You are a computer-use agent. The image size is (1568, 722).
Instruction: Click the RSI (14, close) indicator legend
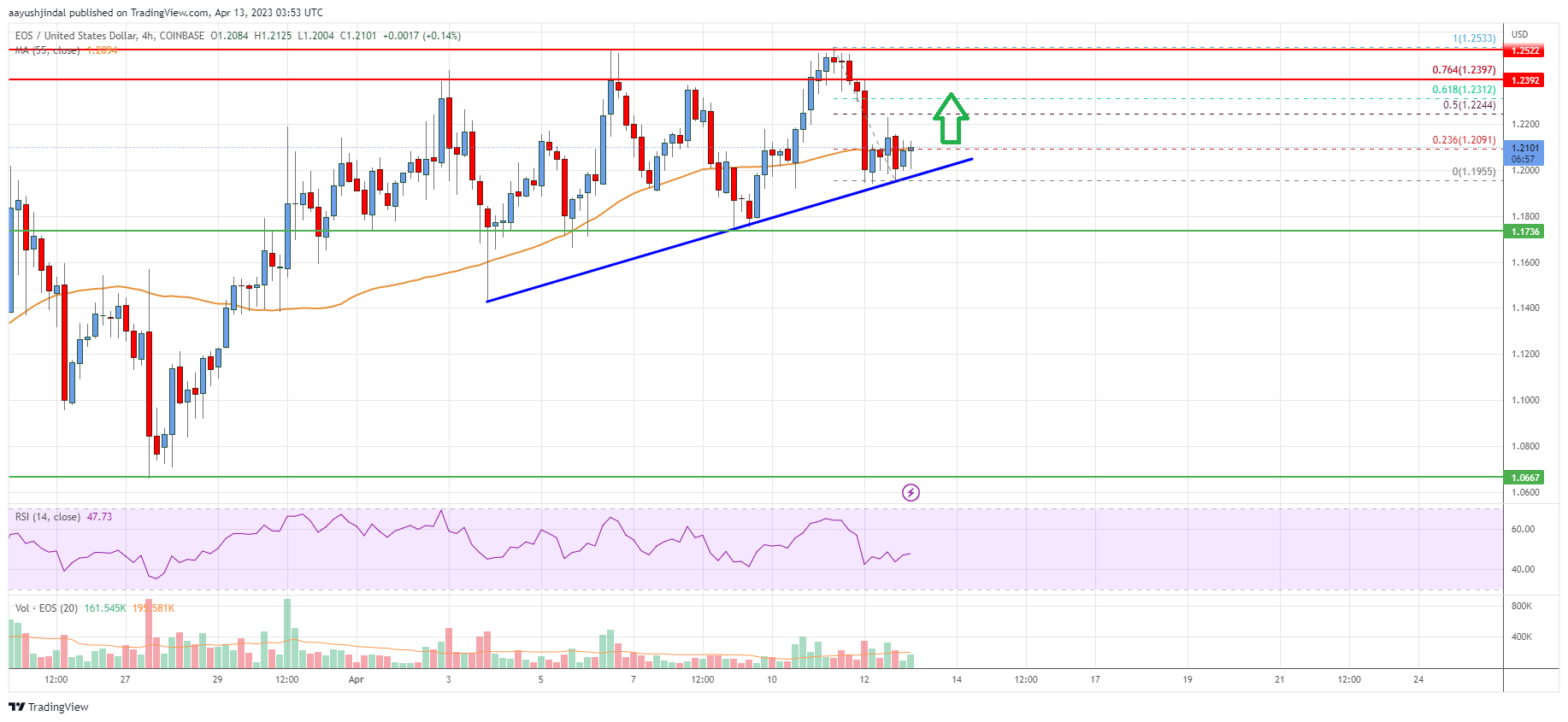[48, 517]
